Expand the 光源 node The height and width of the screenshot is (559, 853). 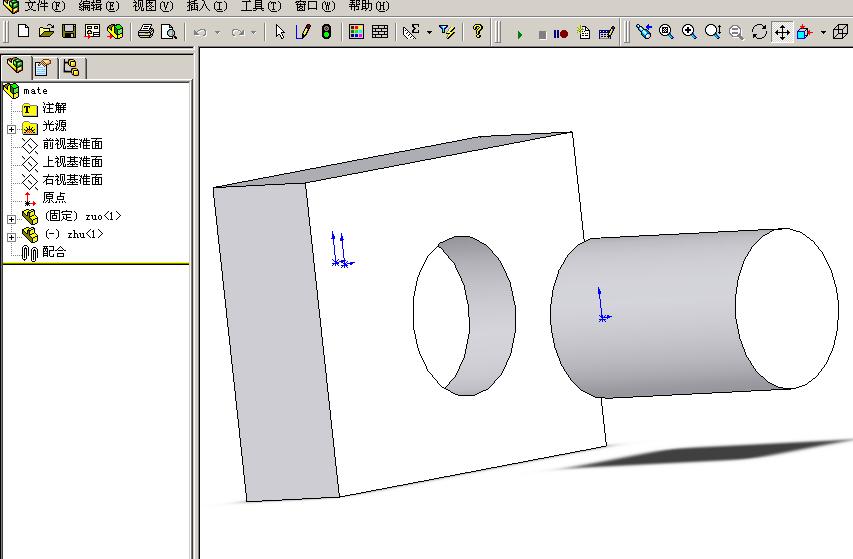pos(11,129)
